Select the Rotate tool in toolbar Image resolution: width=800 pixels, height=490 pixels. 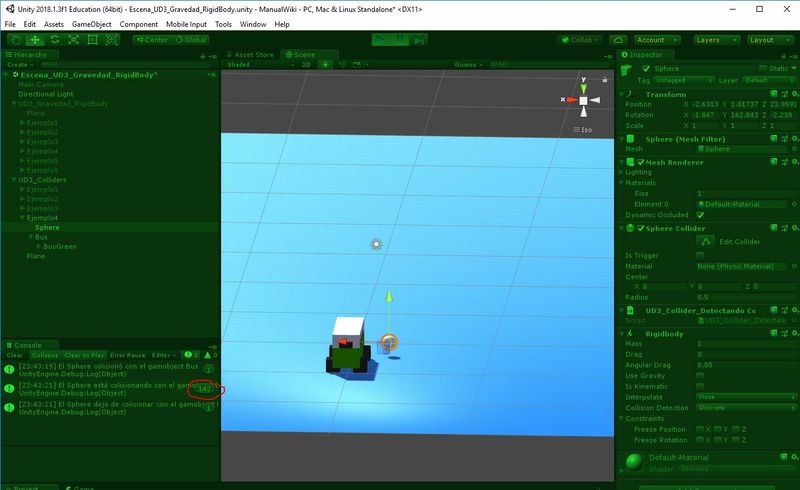(x=54, y=40)
